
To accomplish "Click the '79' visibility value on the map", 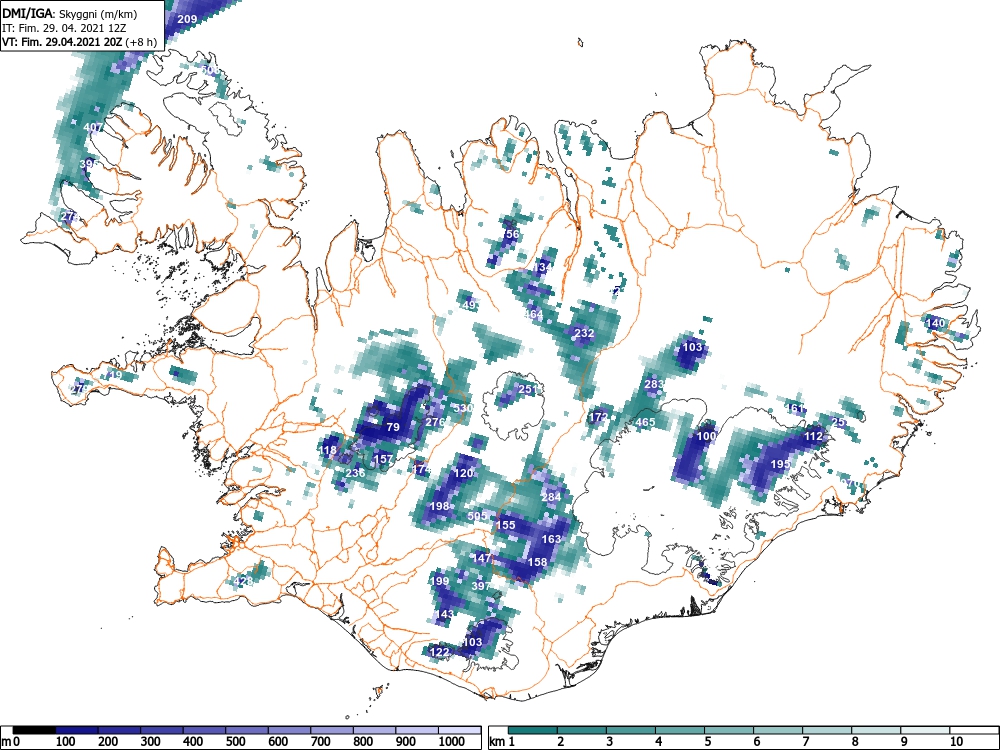I will [x=393, y=427].
